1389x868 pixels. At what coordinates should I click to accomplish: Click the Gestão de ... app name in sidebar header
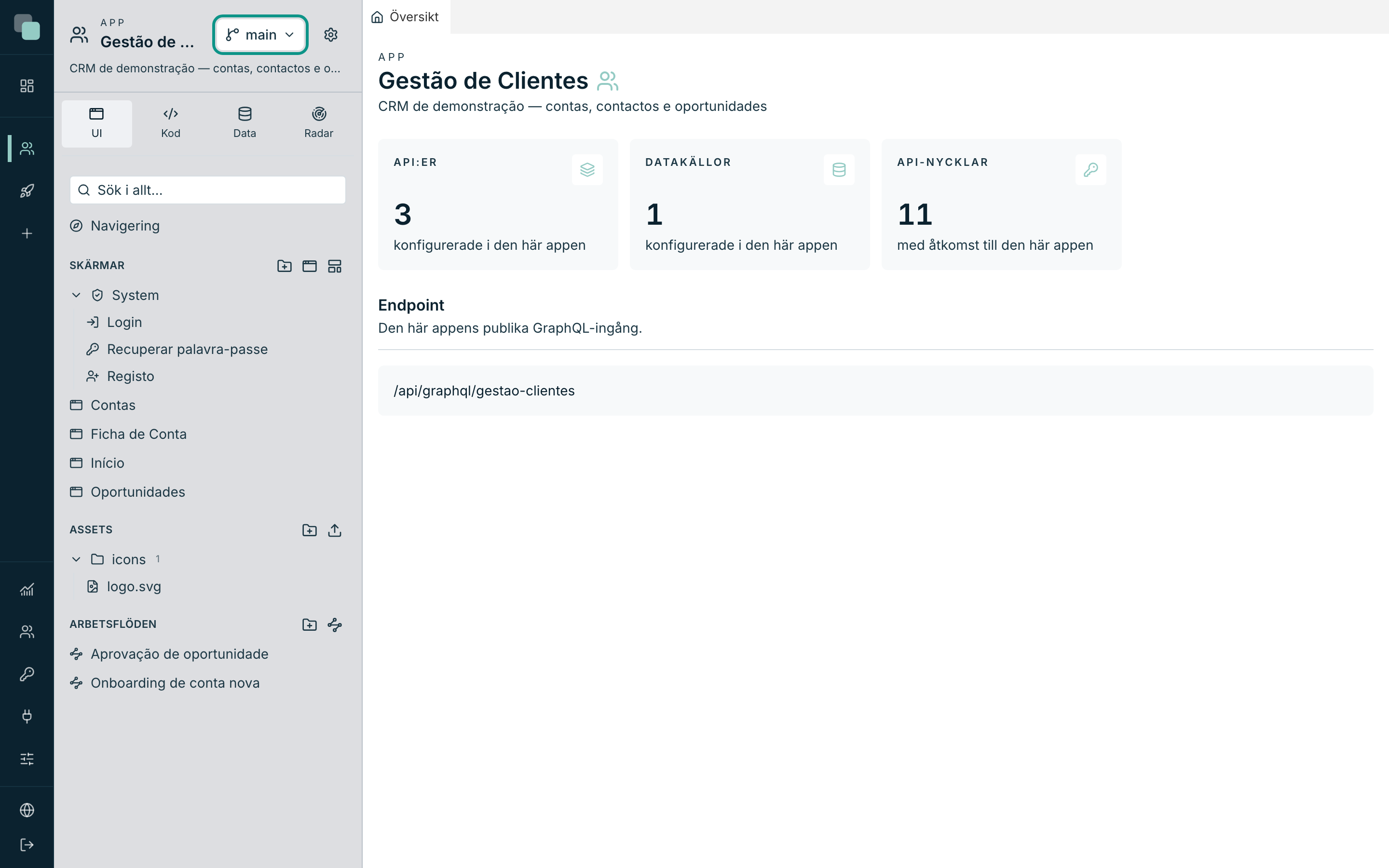coord(148,42)
